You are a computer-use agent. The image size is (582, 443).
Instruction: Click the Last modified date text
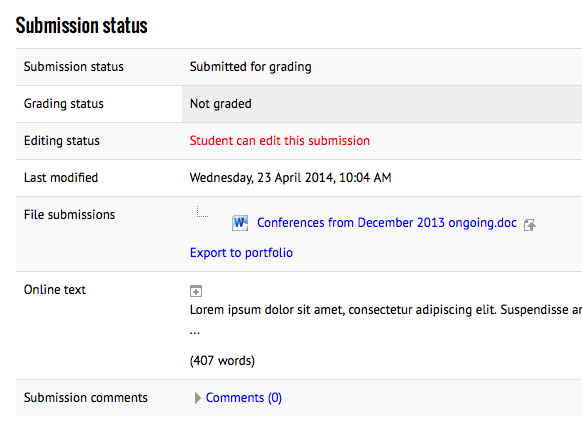291,178
